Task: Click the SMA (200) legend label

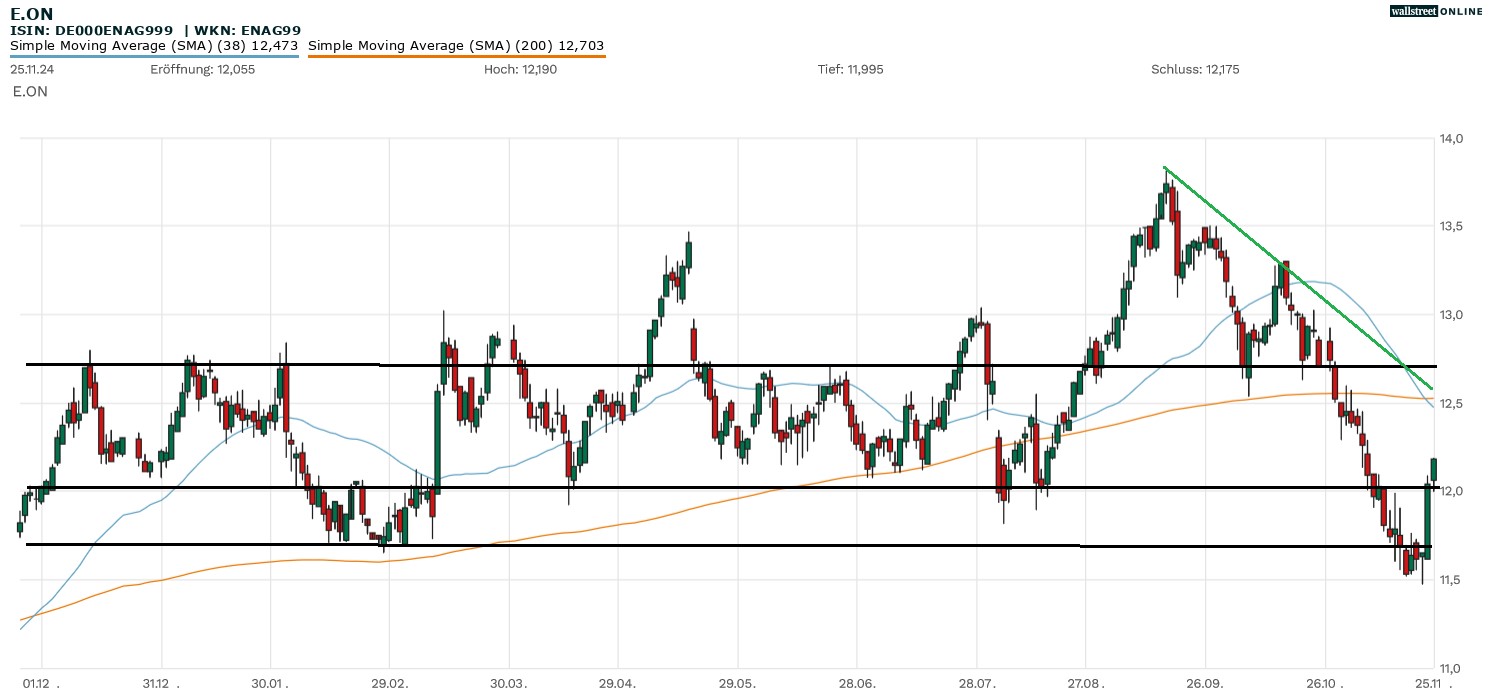Action: pos(456,45)
